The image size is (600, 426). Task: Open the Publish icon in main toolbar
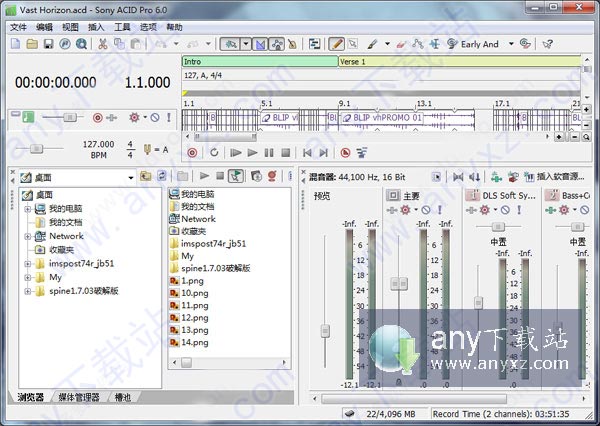(x=65, y=44)
